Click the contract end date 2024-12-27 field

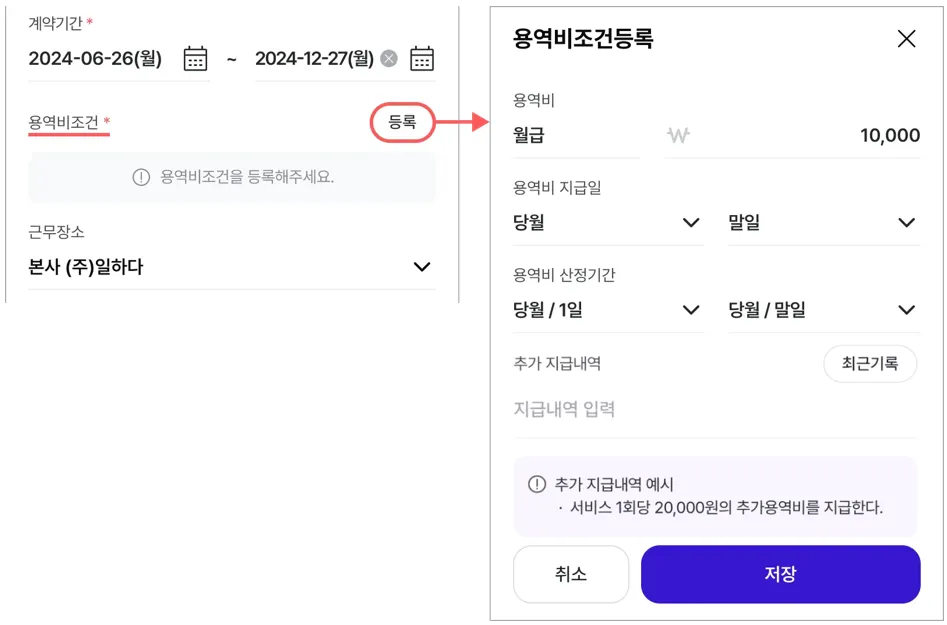[x=314, y=59]
